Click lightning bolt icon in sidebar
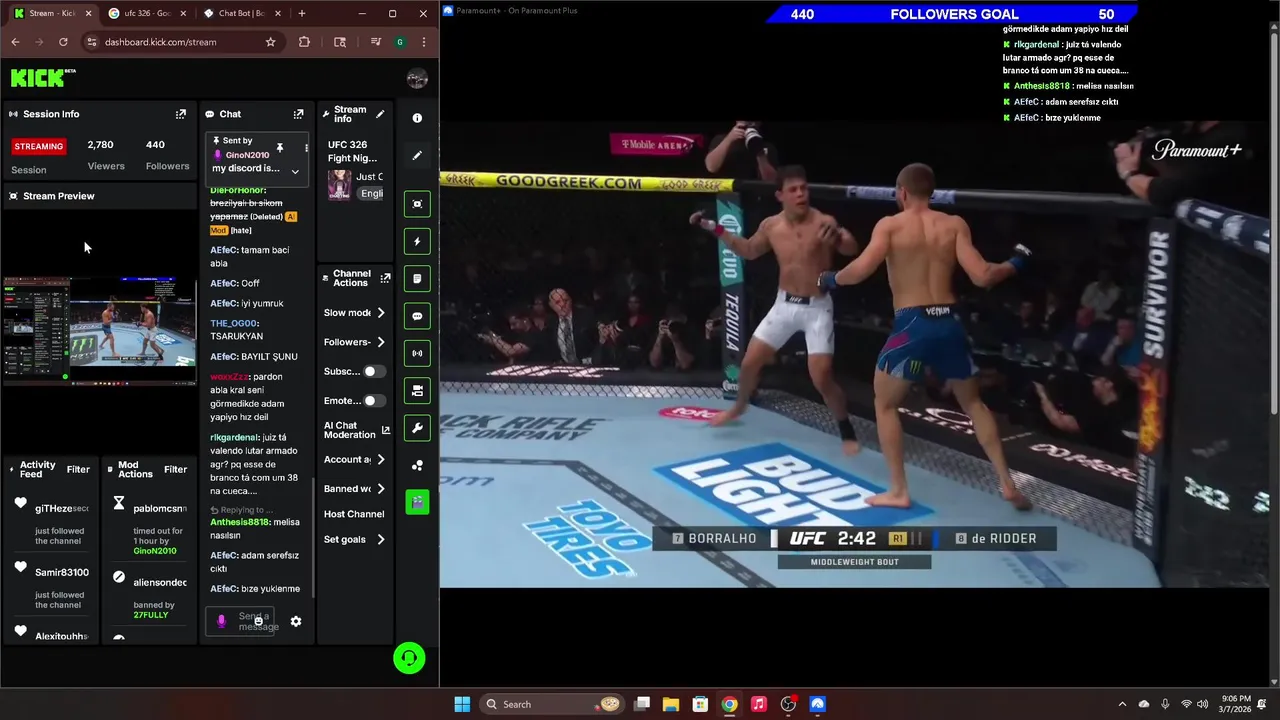 pyautogui.click(x=417, y=241)
